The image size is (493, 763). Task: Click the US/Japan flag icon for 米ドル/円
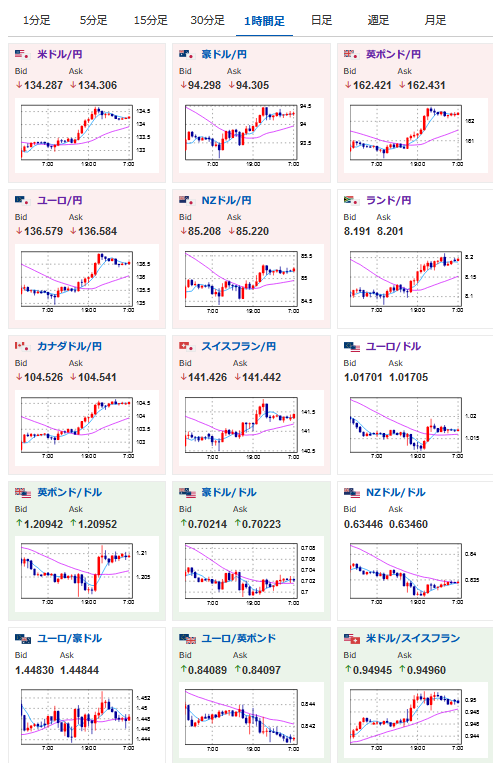pos(21,54)
